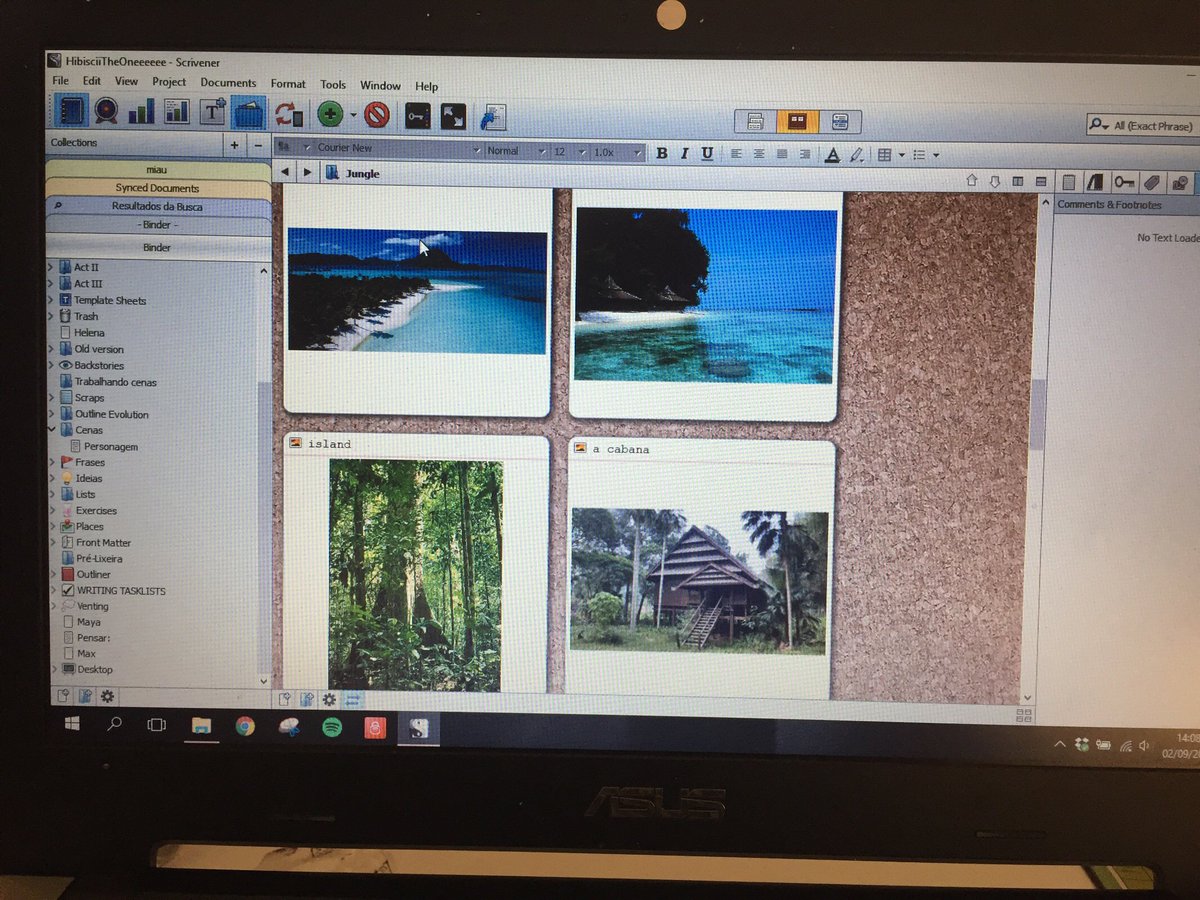1200x900 pixels.
Task: Open Inspector Notes tab icon
Action: point(1068,182)
